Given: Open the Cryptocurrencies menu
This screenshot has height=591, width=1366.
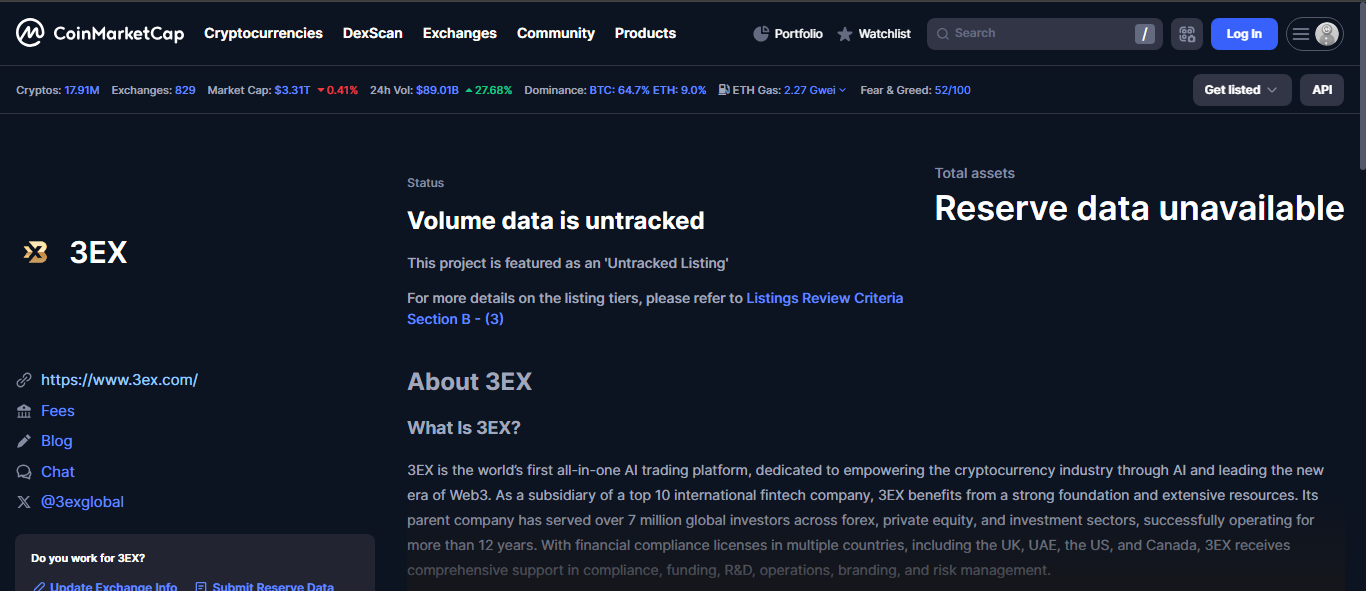Looking at the screenshot, I should [x=263, y=33].
